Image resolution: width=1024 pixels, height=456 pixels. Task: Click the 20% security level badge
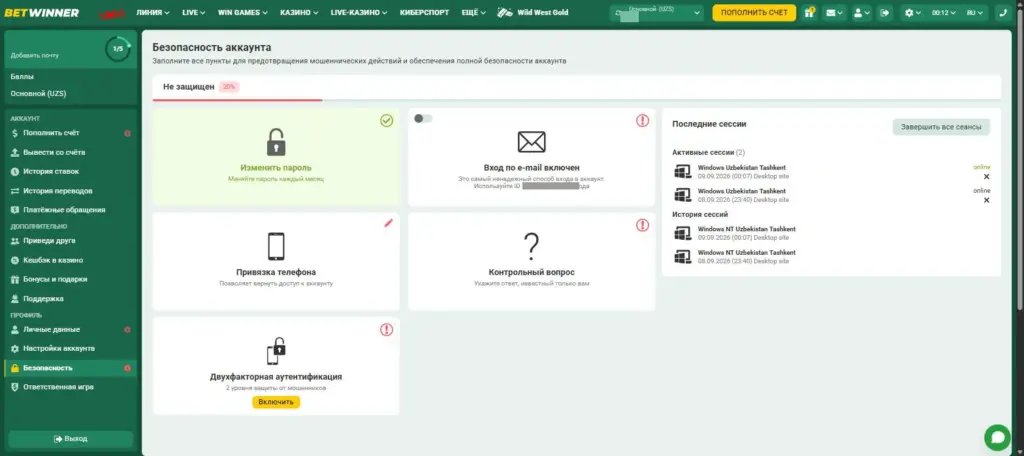coord(229,86)
